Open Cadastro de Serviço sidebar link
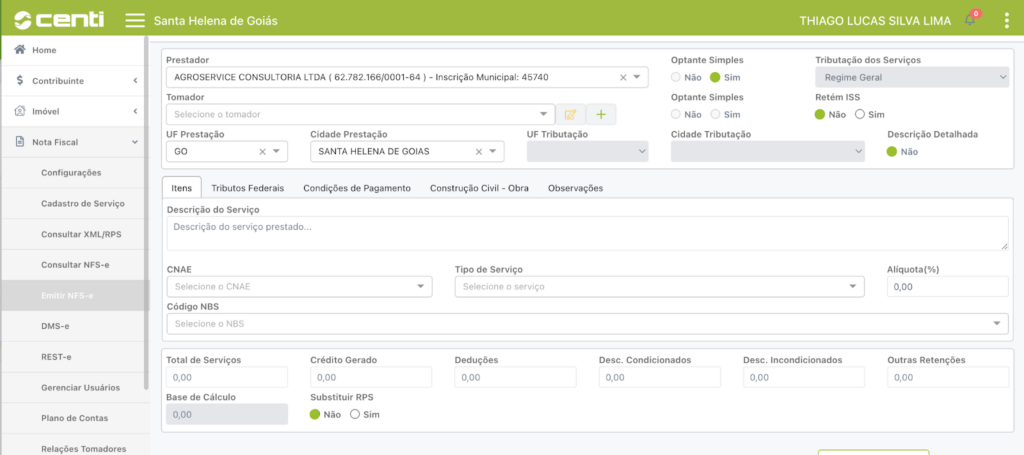The width and height of the screenshot is (1024, 455). 82,203
